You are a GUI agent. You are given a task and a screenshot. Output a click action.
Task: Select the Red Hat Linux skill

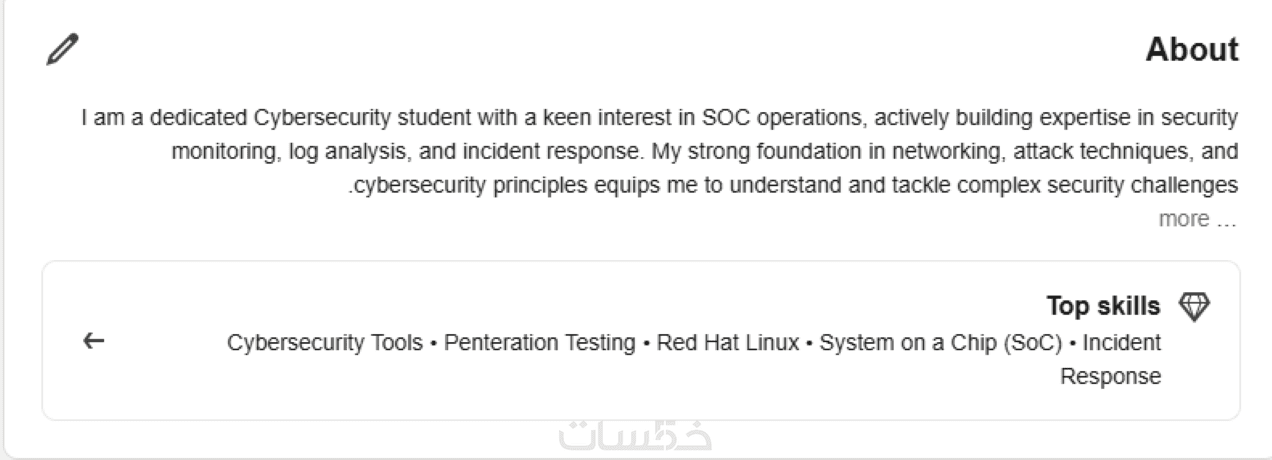[x=728, y=343]
